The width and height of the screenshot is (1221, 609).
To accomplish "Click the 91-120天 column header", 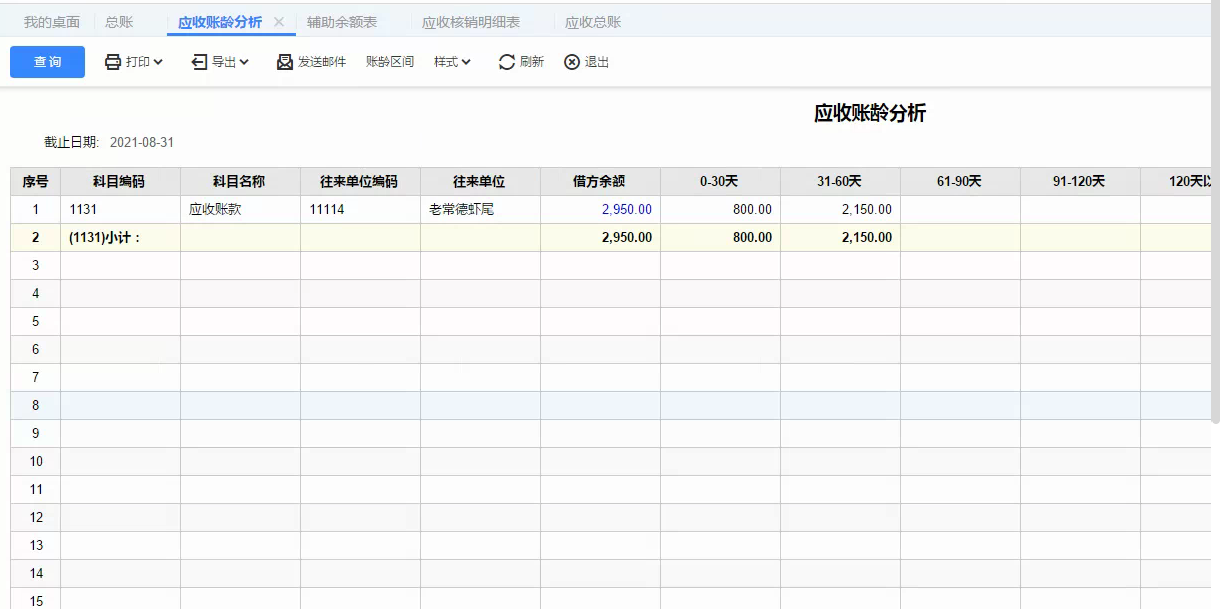I will coord(1080,181).
